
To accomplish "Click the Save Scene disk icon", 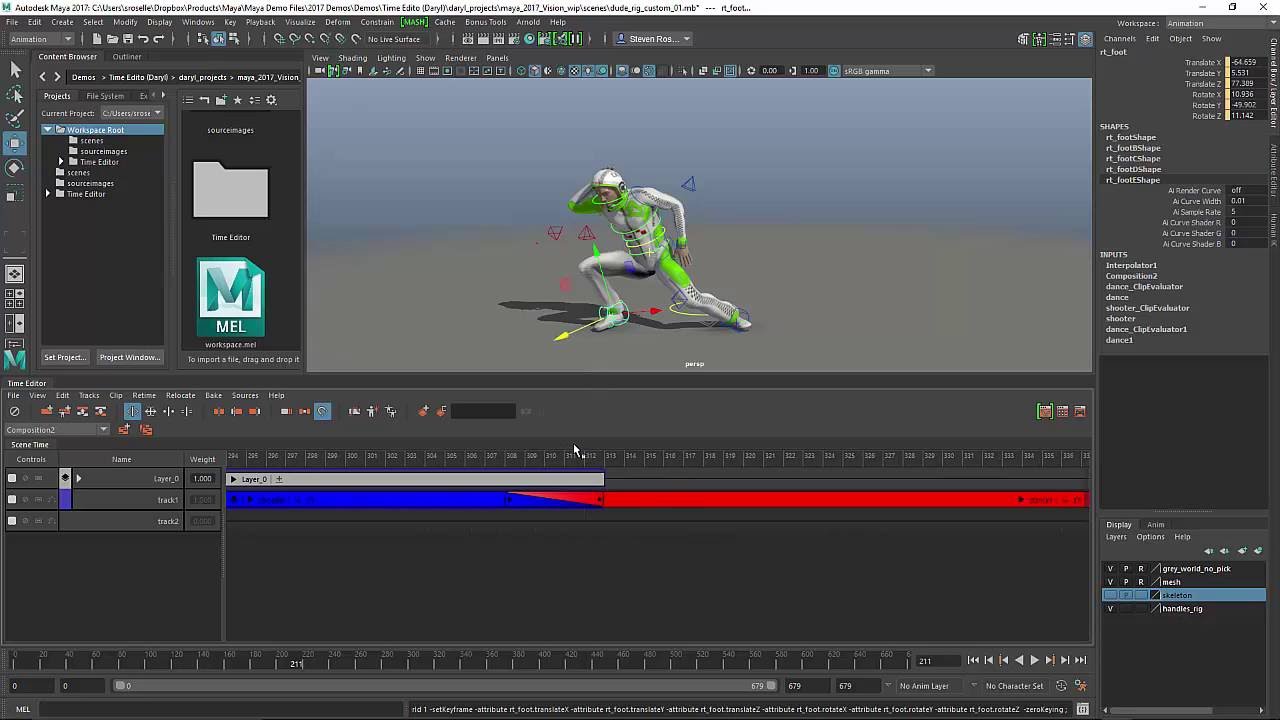I will pos(127,39).
